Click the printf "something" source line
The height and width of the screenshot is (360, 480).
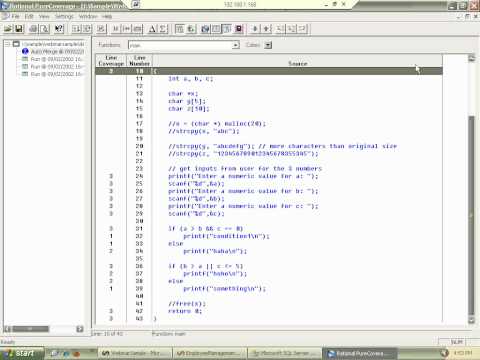tap(224, 289)
